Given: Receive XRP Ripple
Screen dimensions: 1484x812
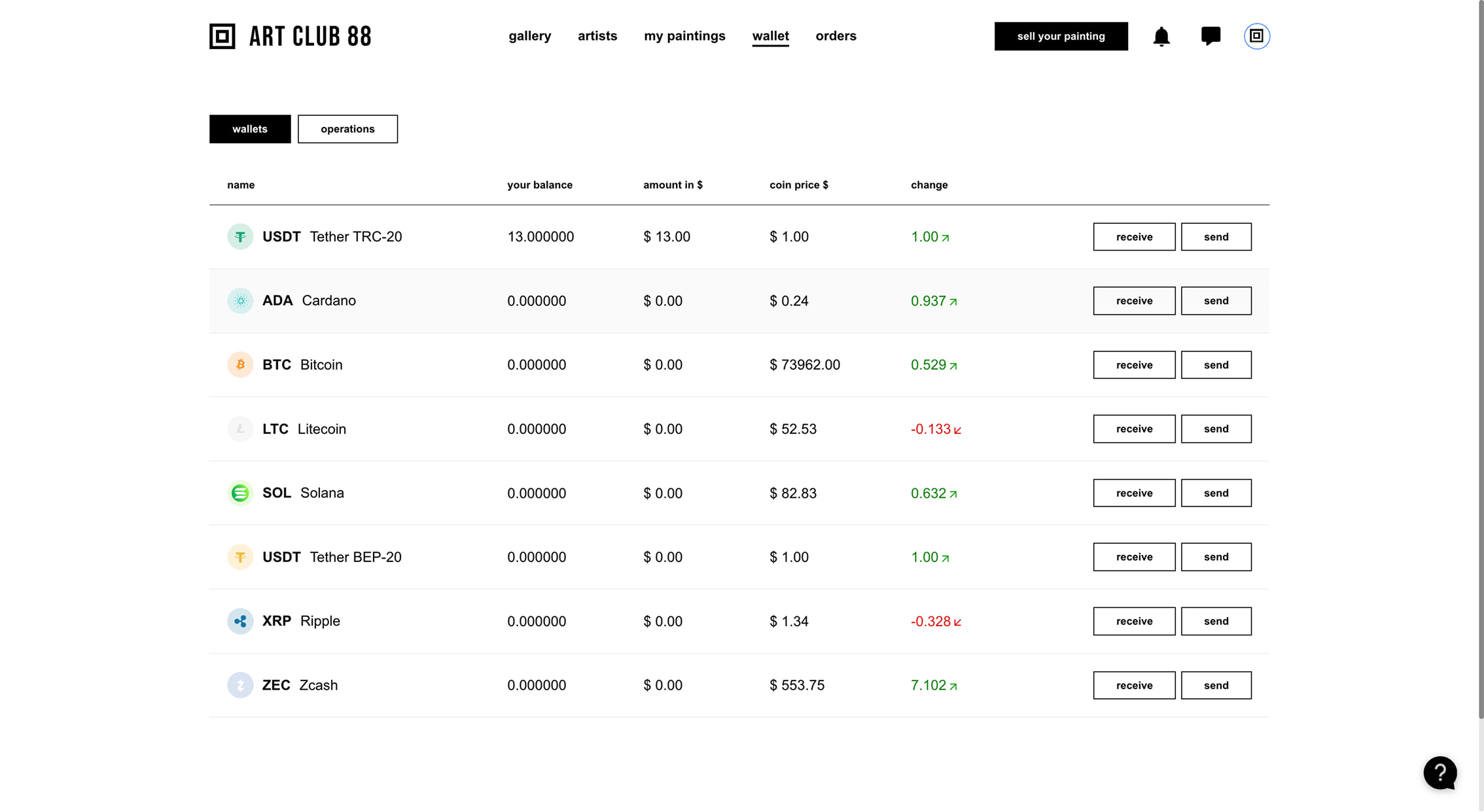Looking at the screenshot, I should (1134, 621).
